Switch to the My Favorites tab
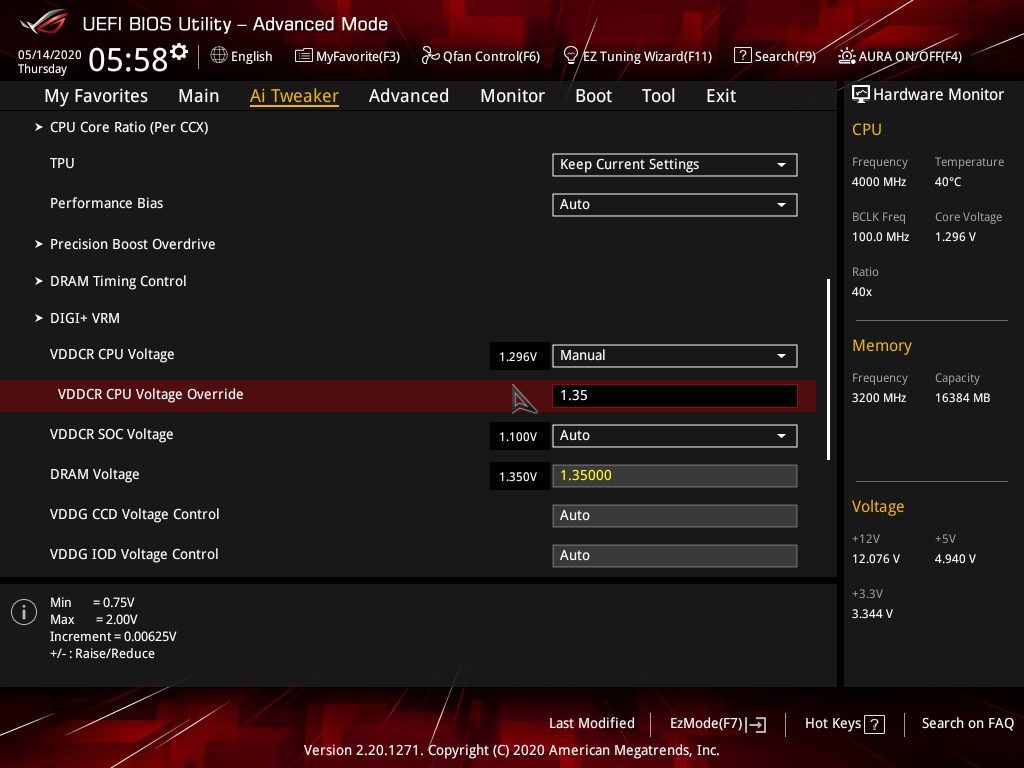Image resolution: width=1024 pixels, height=768 pixels. click(x=96, y=96)
